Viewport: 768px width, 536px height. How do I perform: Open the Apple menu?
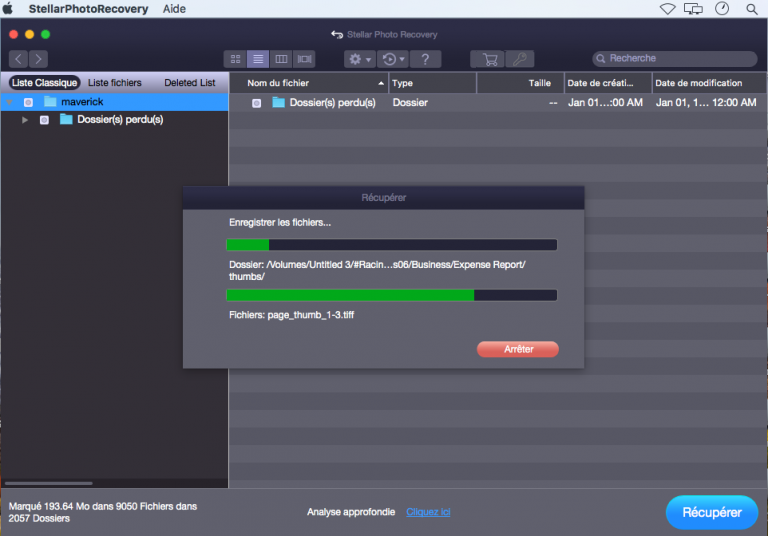(8, 8)
